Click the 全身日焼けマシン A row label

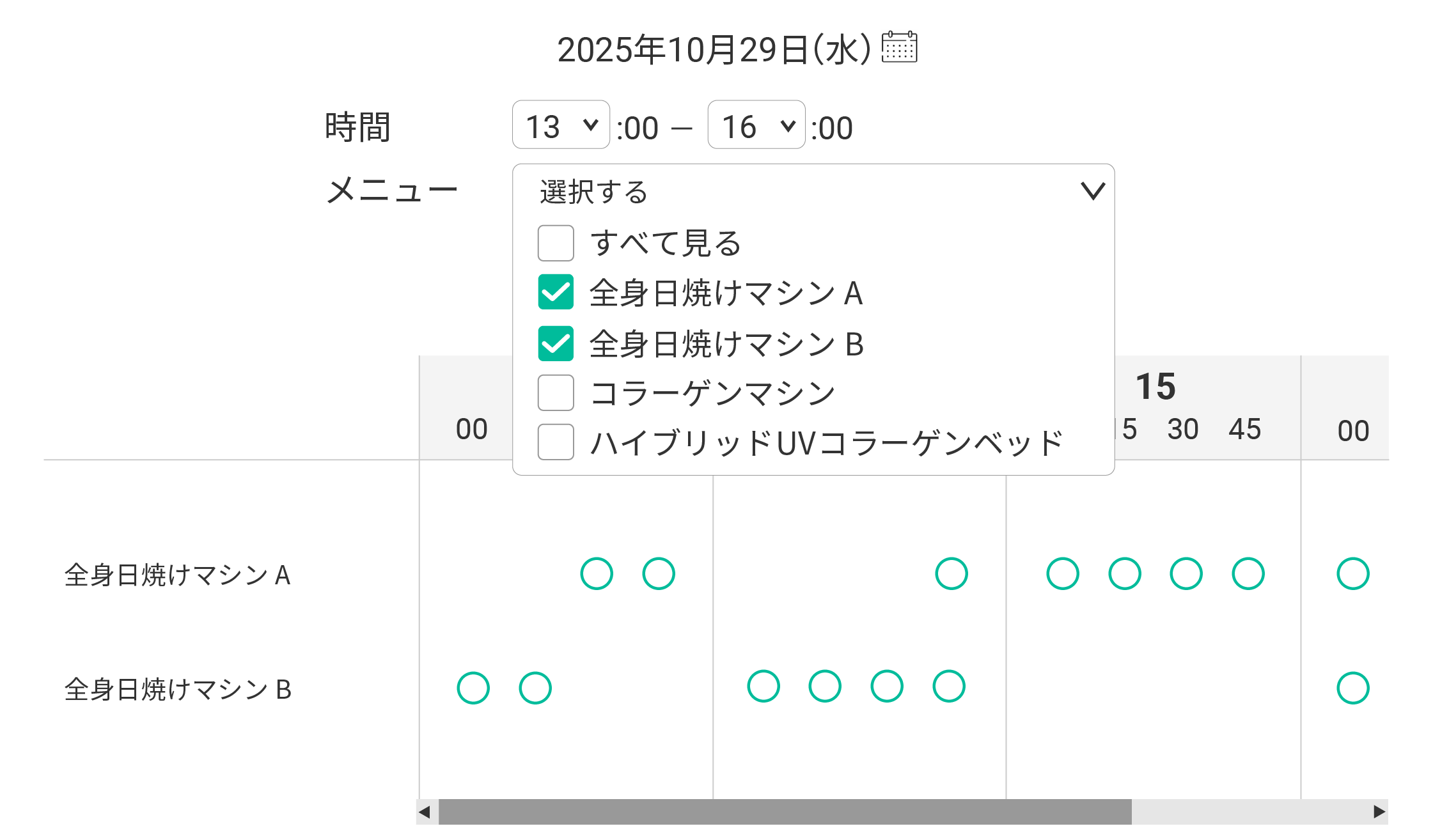coord(178,575)
